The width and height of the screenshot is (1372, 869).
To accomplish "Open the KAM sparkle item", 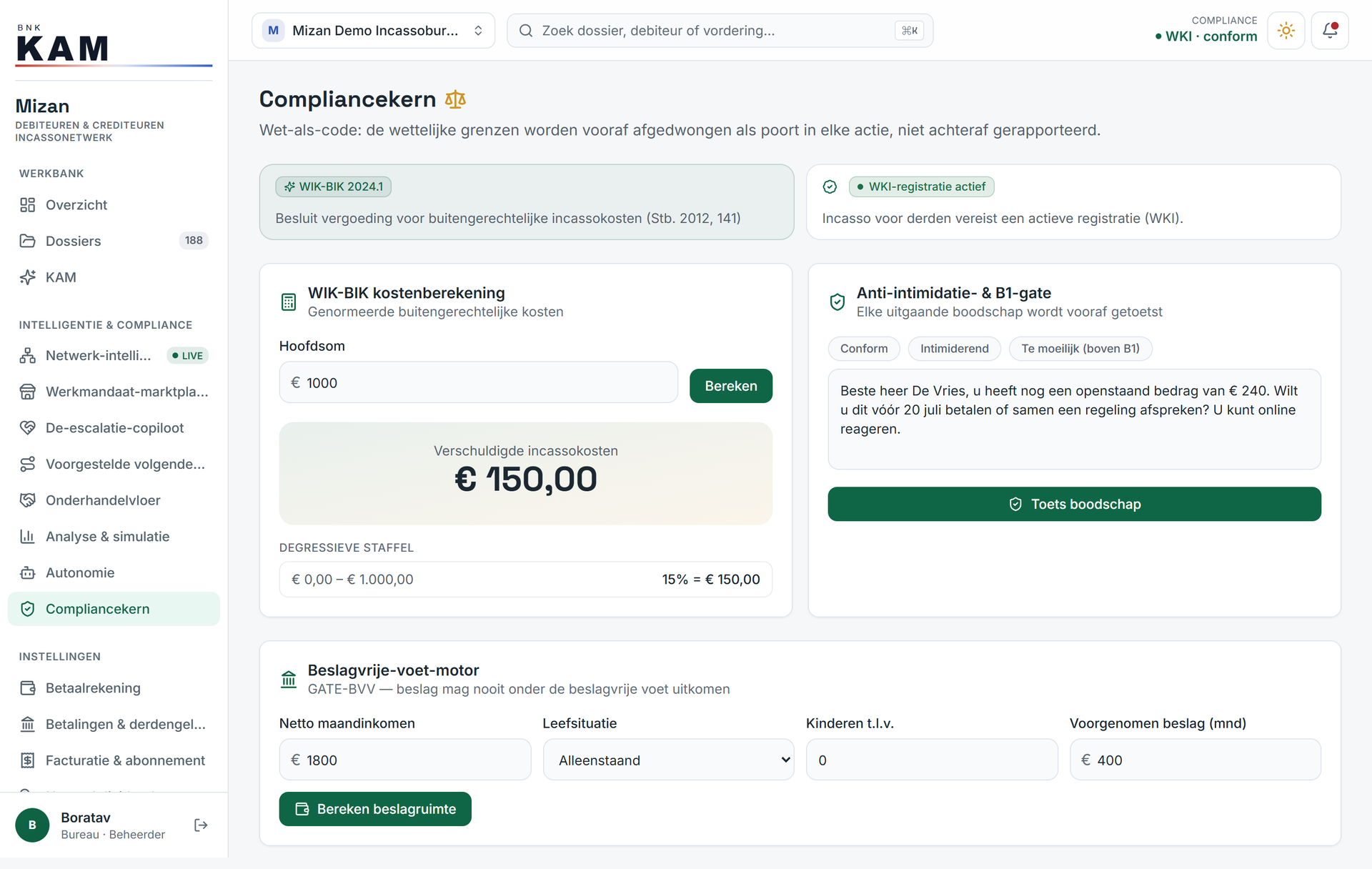I will click(114, 277).
